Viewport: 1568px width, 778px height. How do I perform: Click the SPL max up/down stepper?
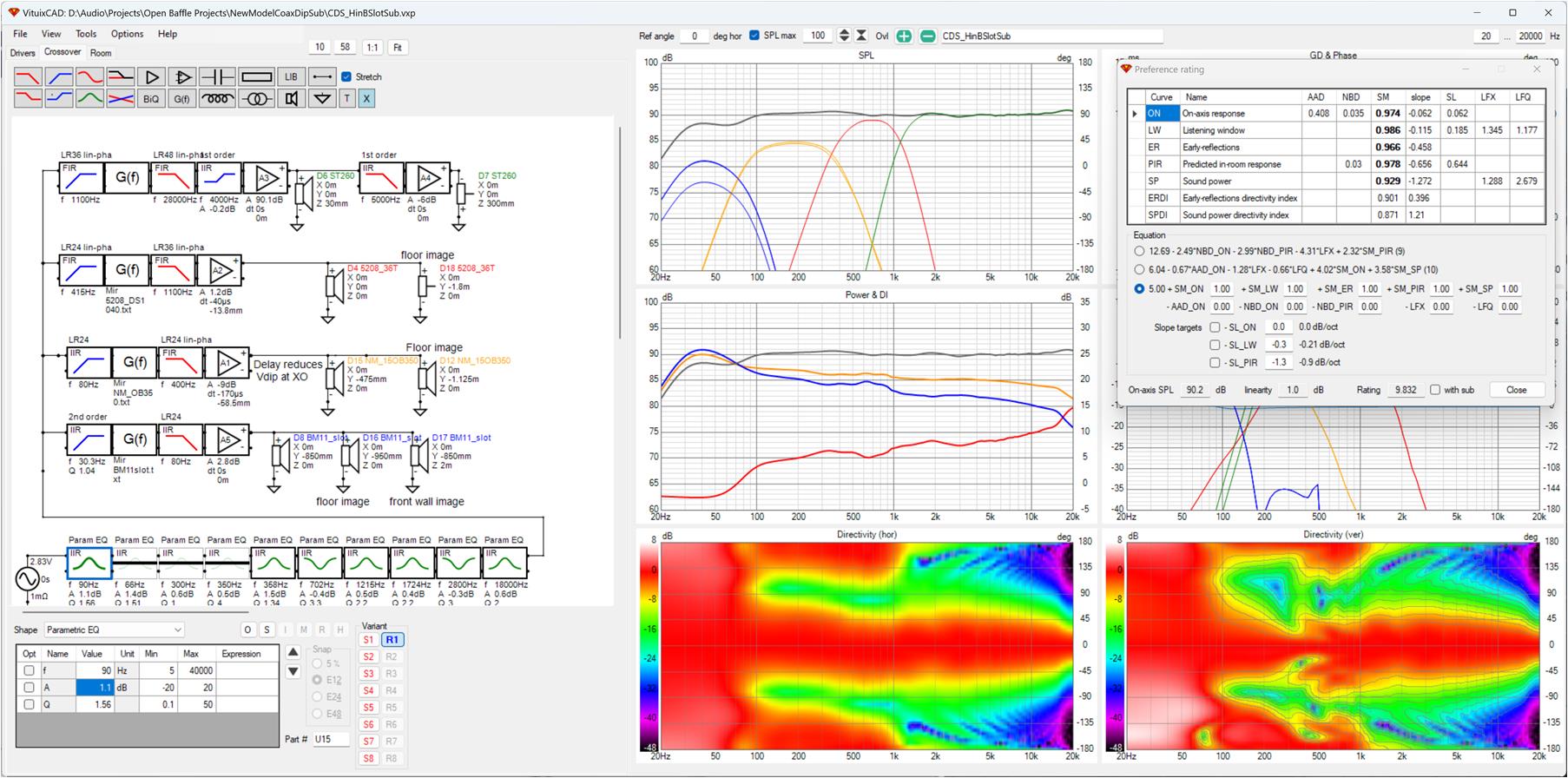coord(844,36)
